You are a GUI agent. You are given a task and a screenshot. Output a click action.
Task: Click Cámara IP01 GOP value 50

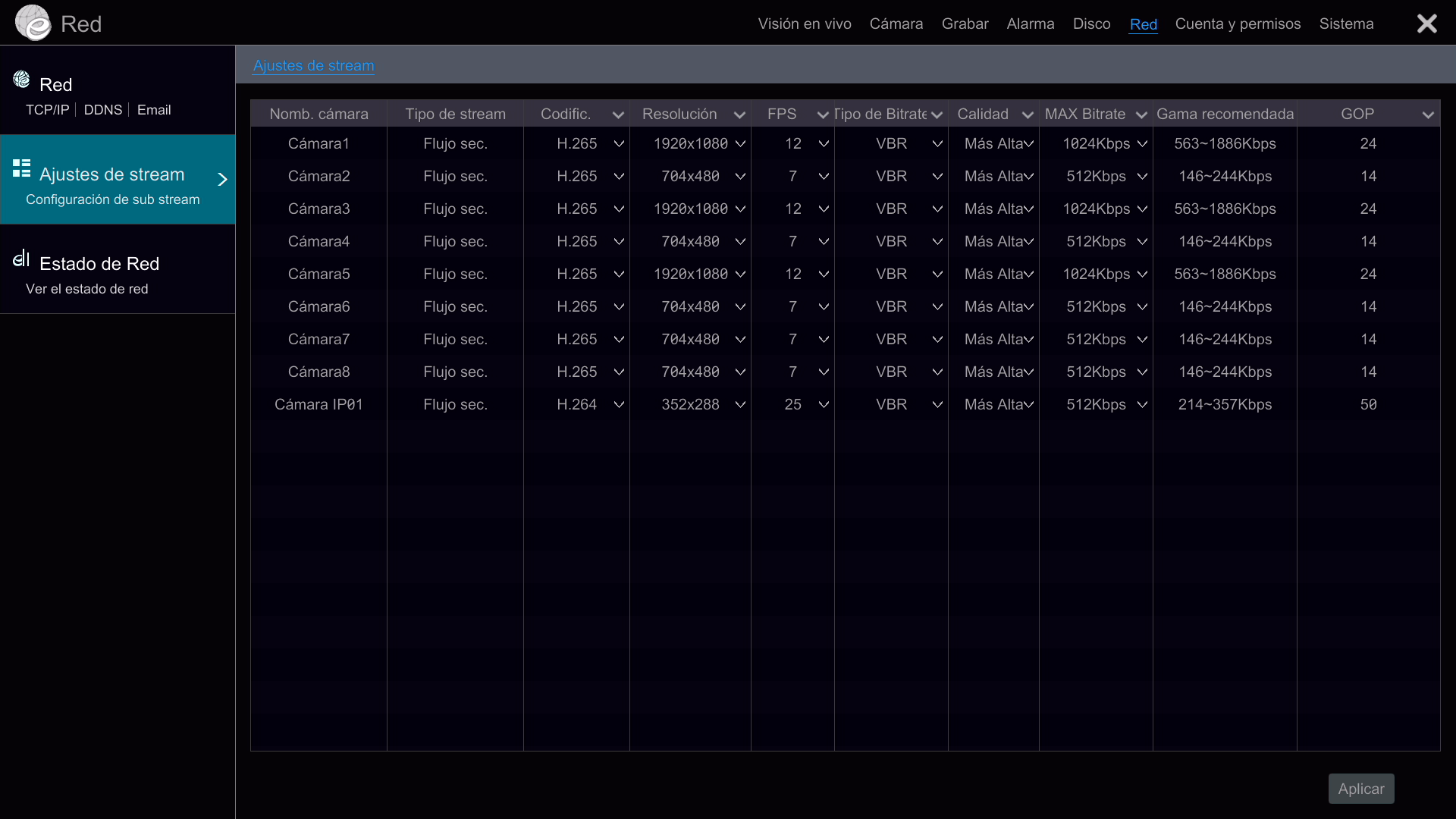[1368, 404]
